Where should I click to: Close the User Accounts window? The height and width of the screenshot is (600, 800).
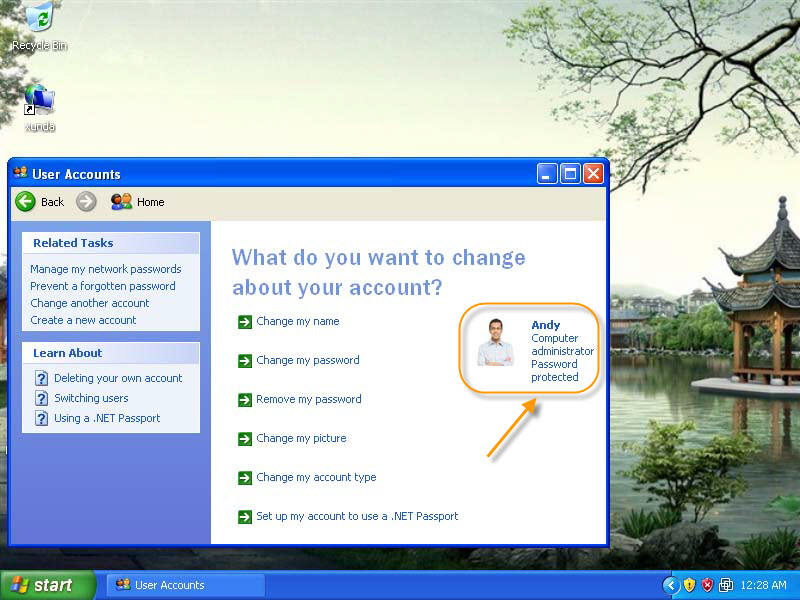(593, 174)
